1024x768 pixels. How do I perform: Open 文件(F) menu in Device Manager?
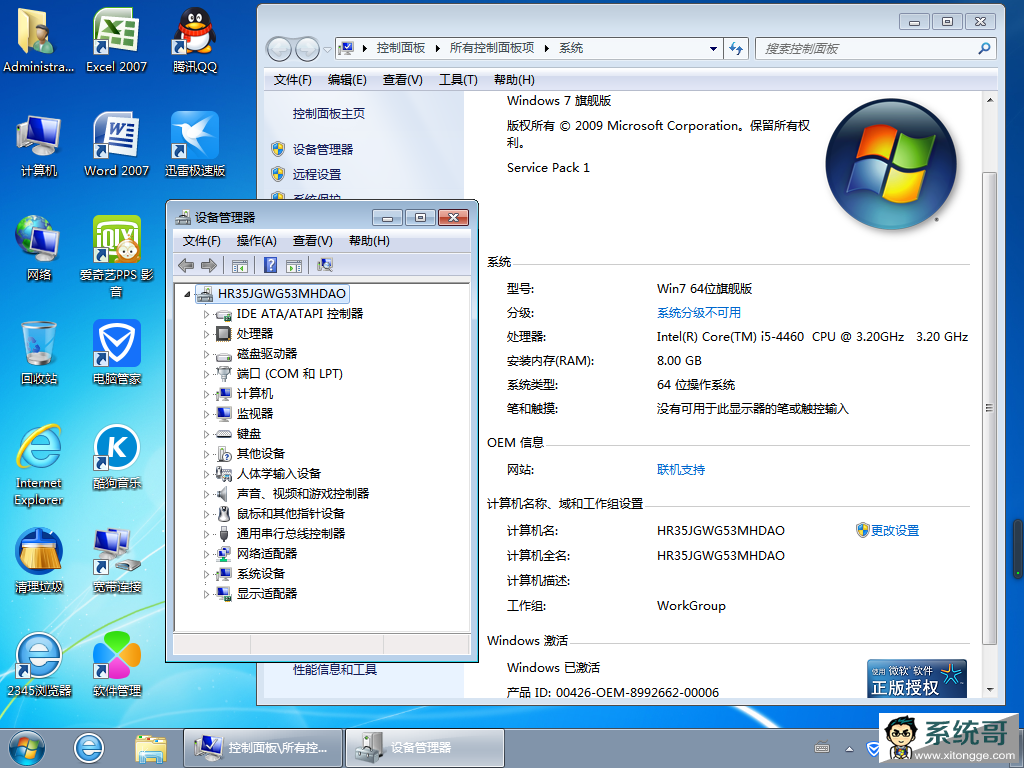click(201, 241)
